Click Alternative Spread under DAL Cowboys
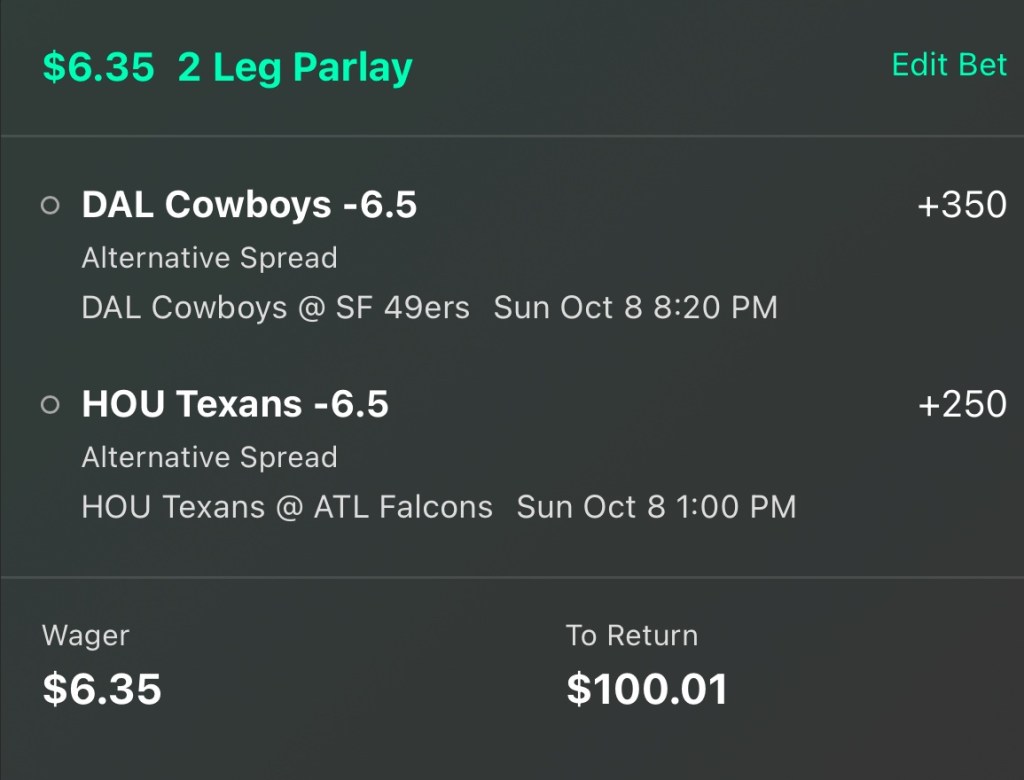 click(x=209, y=258)
